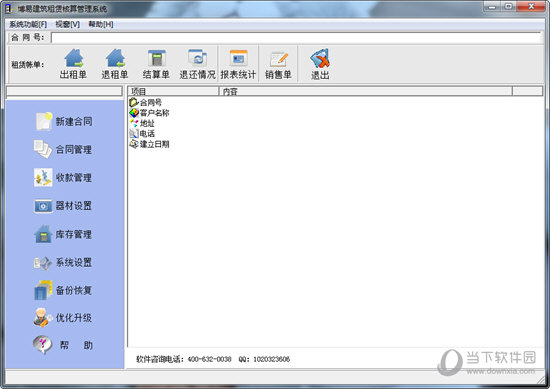Close the application window
550x389 pixels.
(531, 6)
